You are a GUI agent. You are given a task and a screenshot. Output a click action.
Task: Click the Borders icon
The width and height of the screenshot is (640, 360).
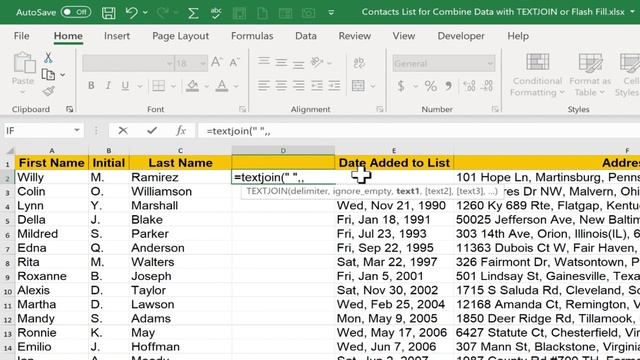click(158, 85)
